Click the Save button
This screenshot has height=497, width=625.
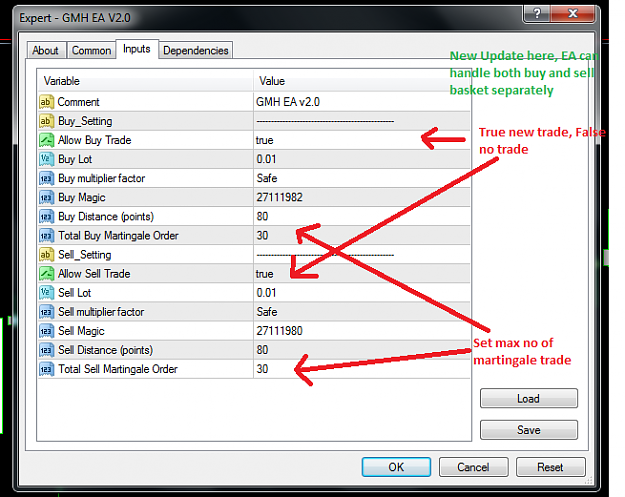coord(529,430)
